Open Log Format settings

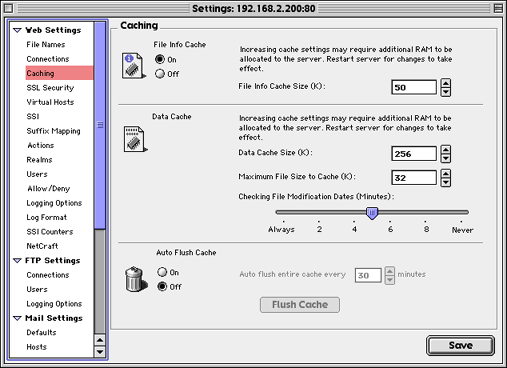[x=46, y=217]
